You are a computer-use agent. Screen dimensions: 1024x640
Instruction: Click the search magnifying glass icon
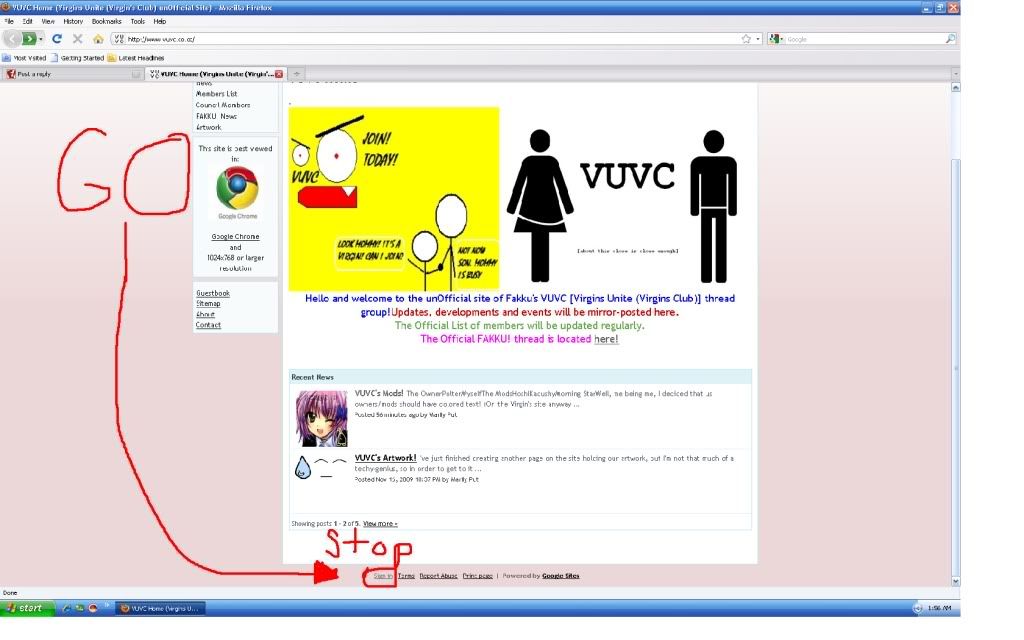click(950, 39)
